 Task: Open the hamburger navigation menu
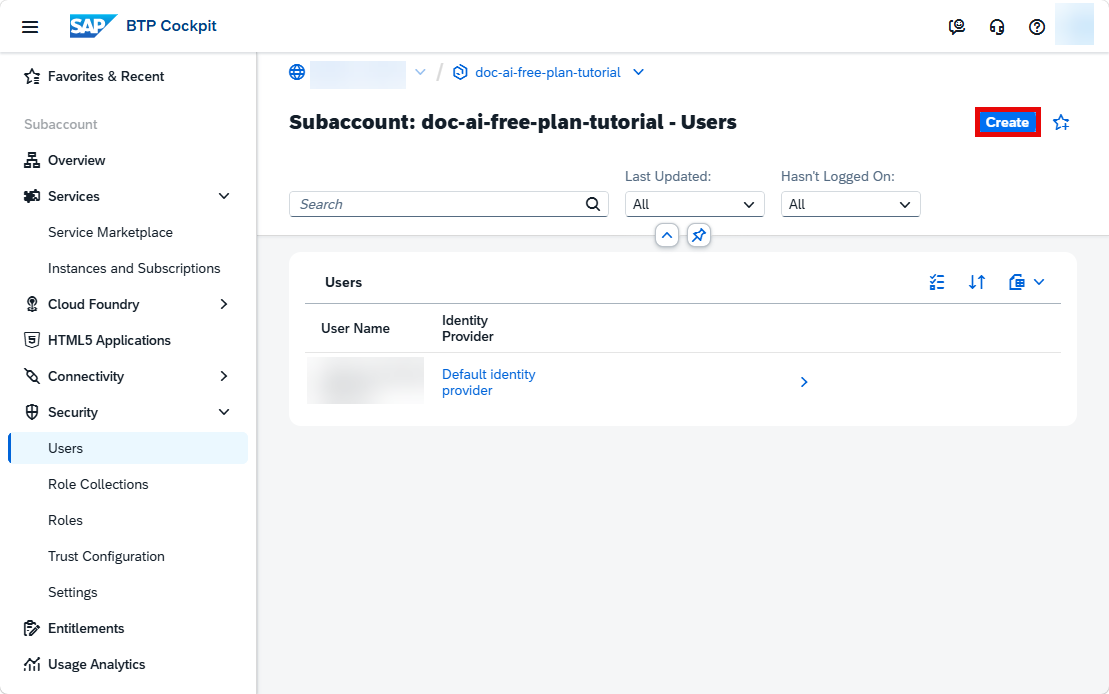30,27
